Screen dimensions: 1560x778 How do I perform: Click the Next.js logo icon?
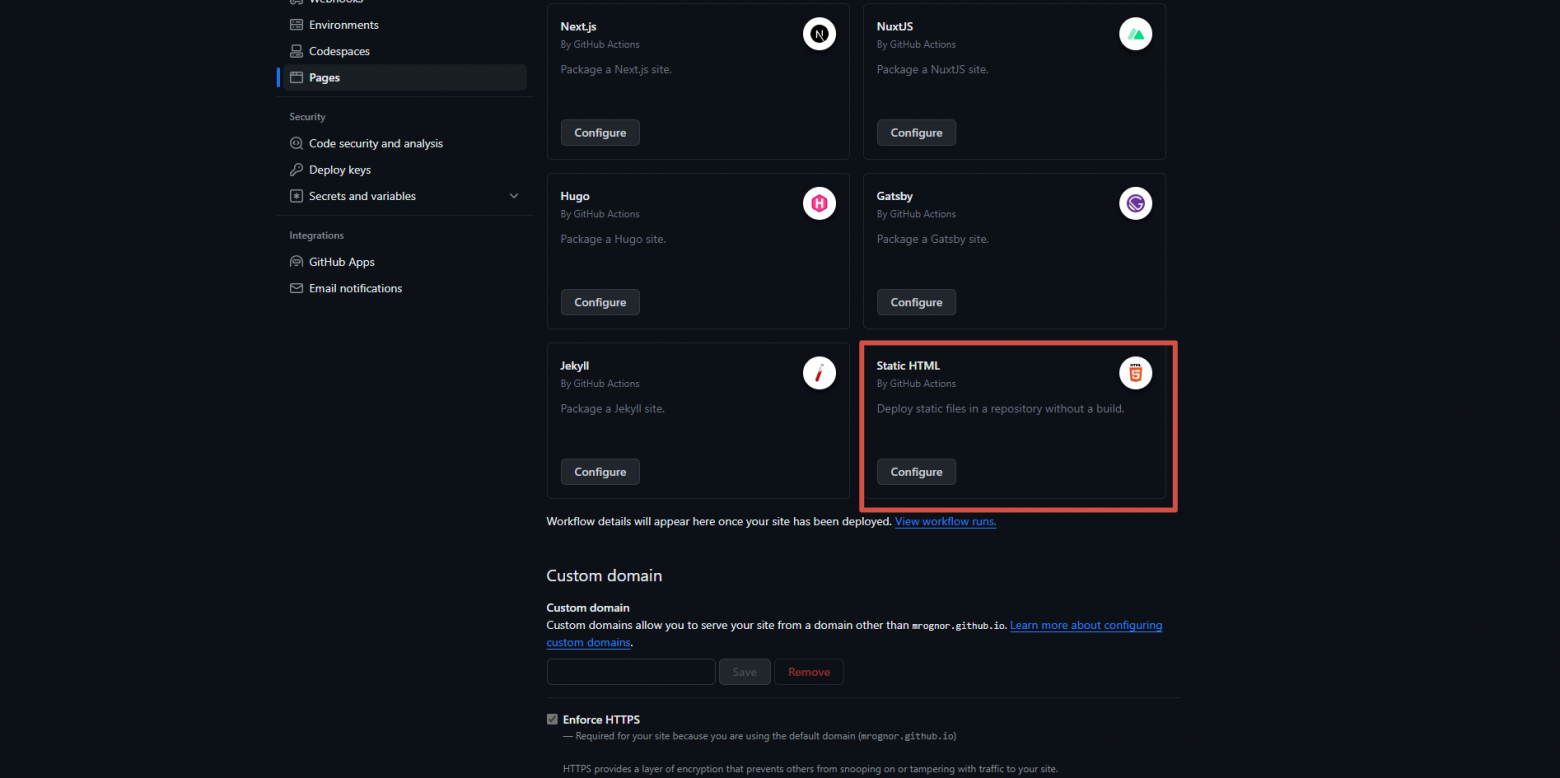point(819,34)
